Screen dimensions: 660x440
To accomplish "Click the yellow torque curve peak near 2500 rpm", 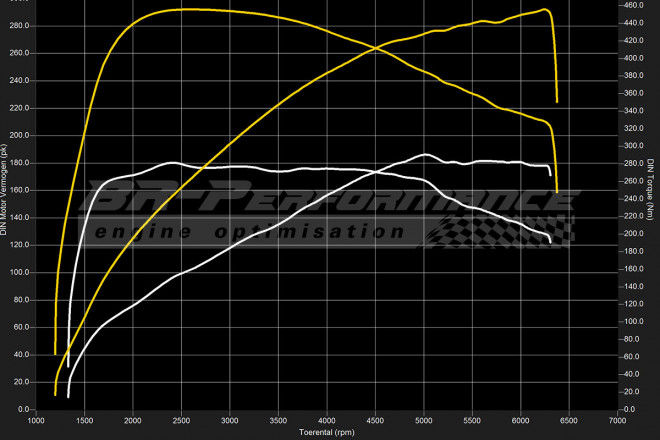I will click(x=182, y=9).
